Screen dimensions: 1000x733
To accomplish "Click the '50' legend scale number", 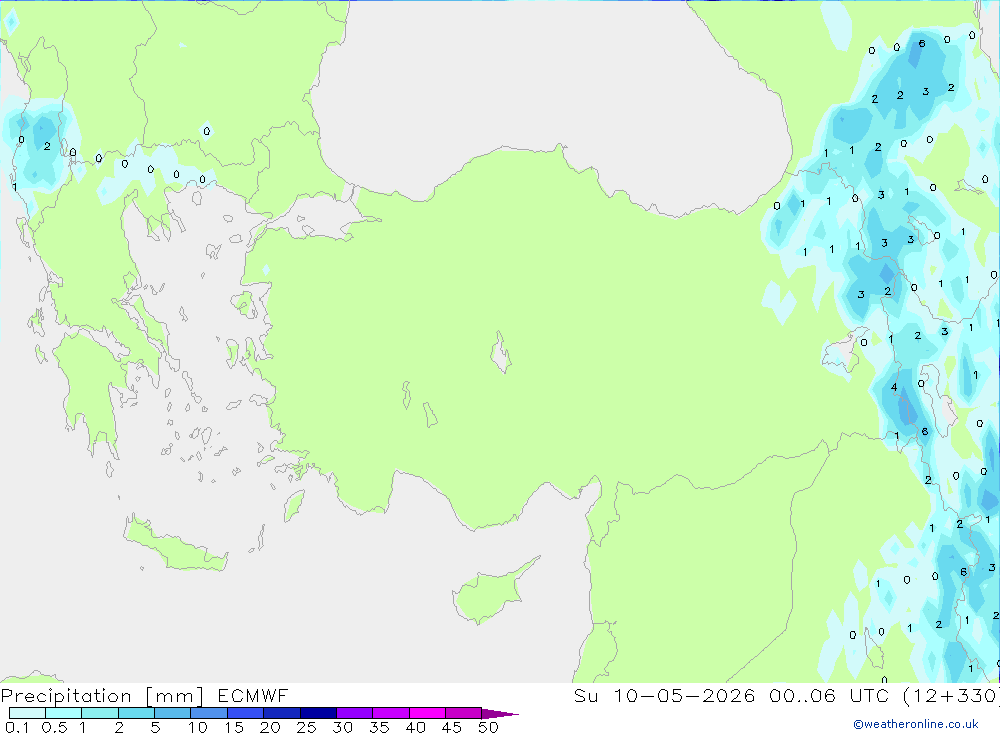I will (488, 727).
